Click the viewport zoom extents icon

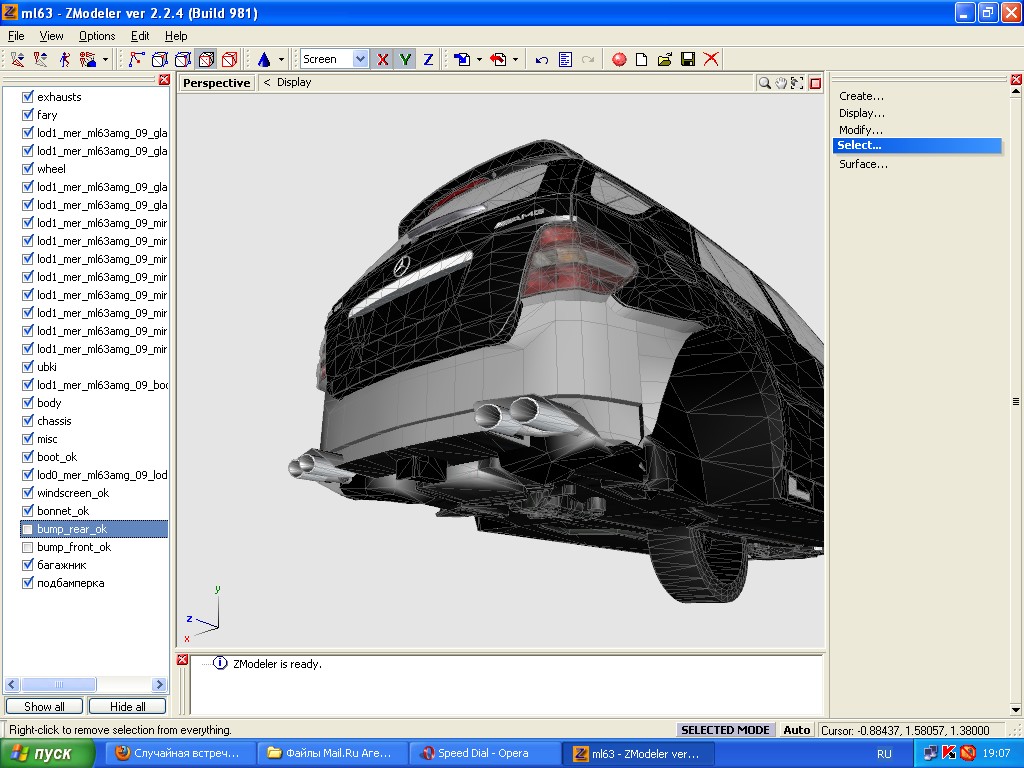pos(797,83)
